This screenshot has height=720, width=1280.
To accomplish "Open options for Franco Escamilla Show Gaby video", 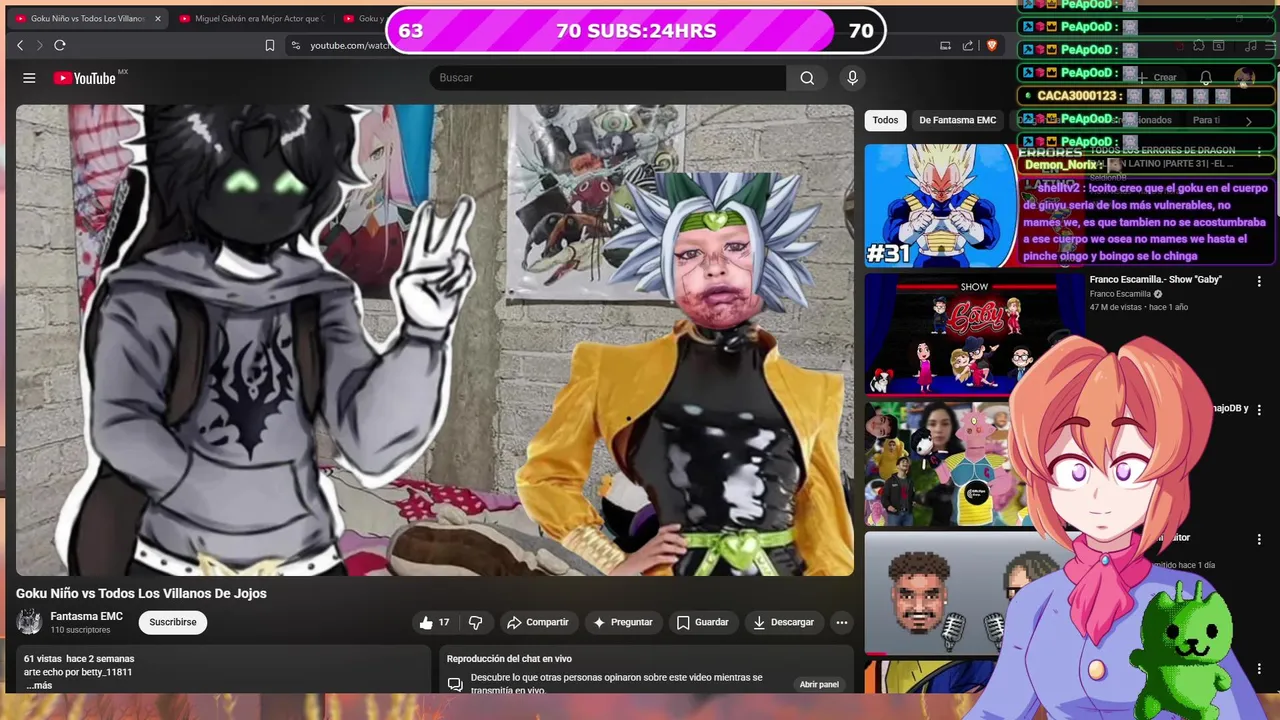I will click(x=1259, y=281).
